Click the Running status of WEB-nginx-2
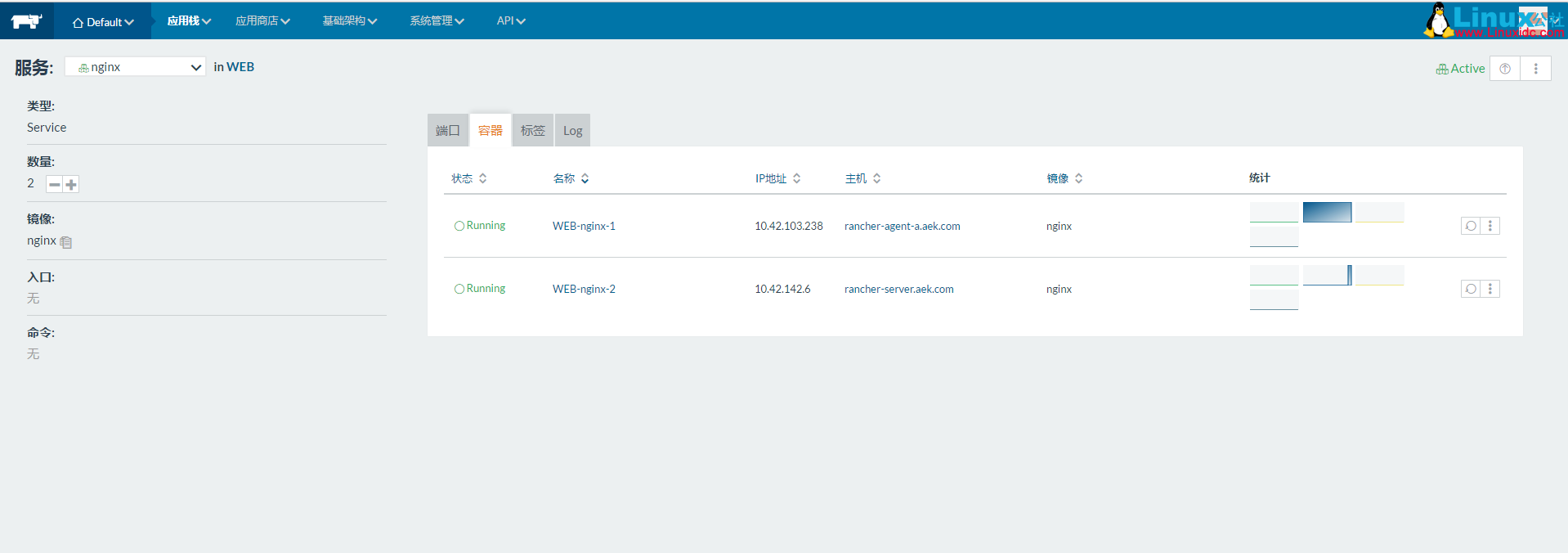 pos(480,288)
